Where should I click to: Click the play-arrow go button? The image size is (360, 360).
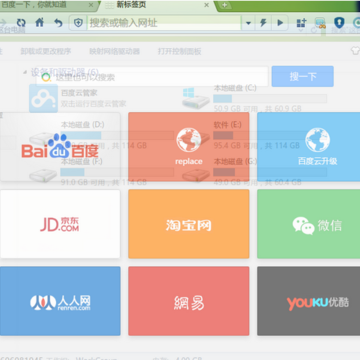tap(280, 23)
